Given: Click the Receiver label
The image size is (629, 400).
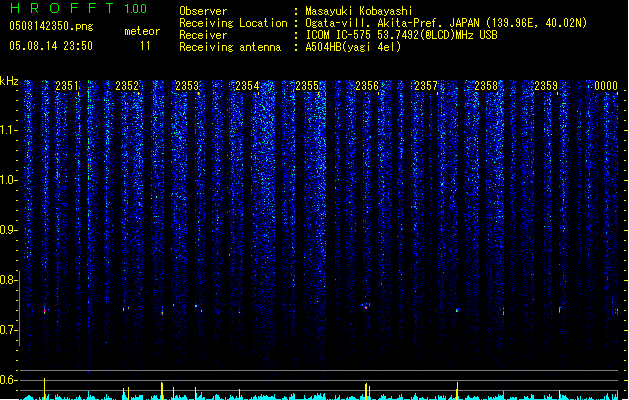Looking at the screenshot, I should point(203,35).
